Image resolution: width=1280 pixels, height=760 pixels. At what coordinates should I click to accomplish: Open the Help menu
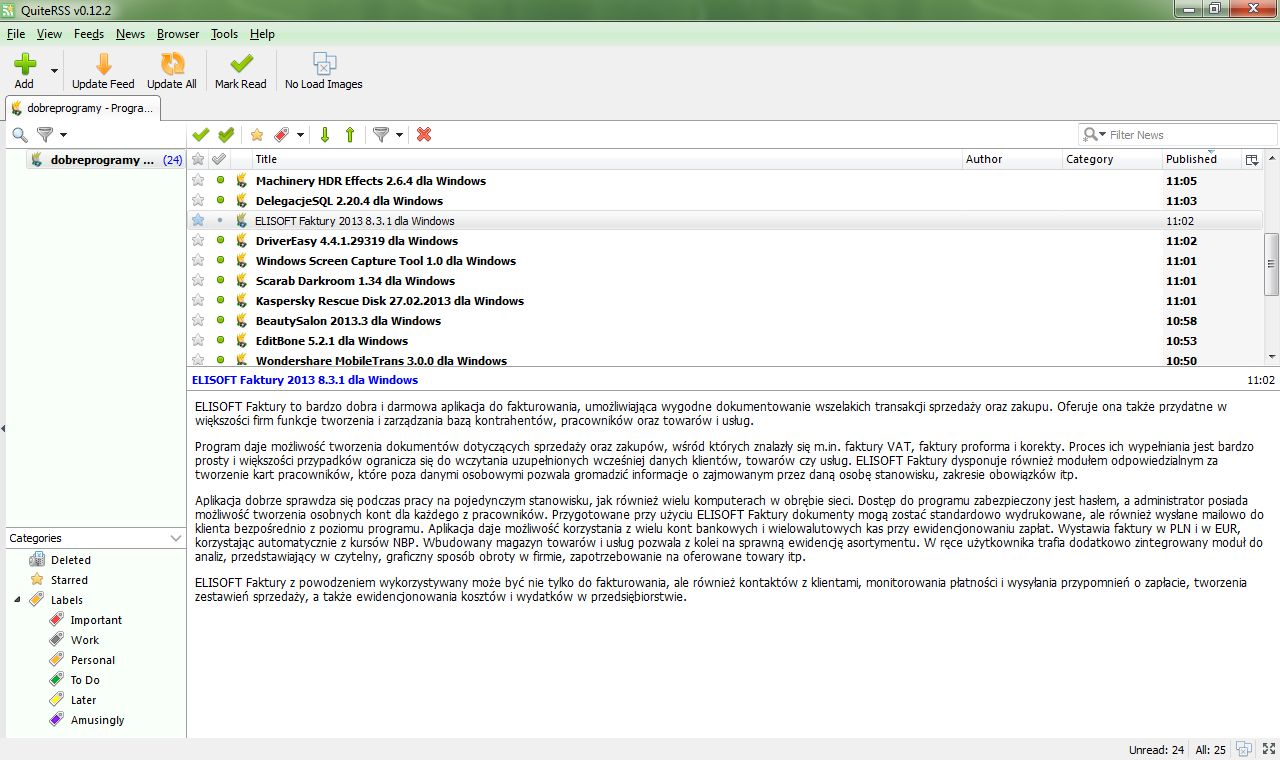262,34
